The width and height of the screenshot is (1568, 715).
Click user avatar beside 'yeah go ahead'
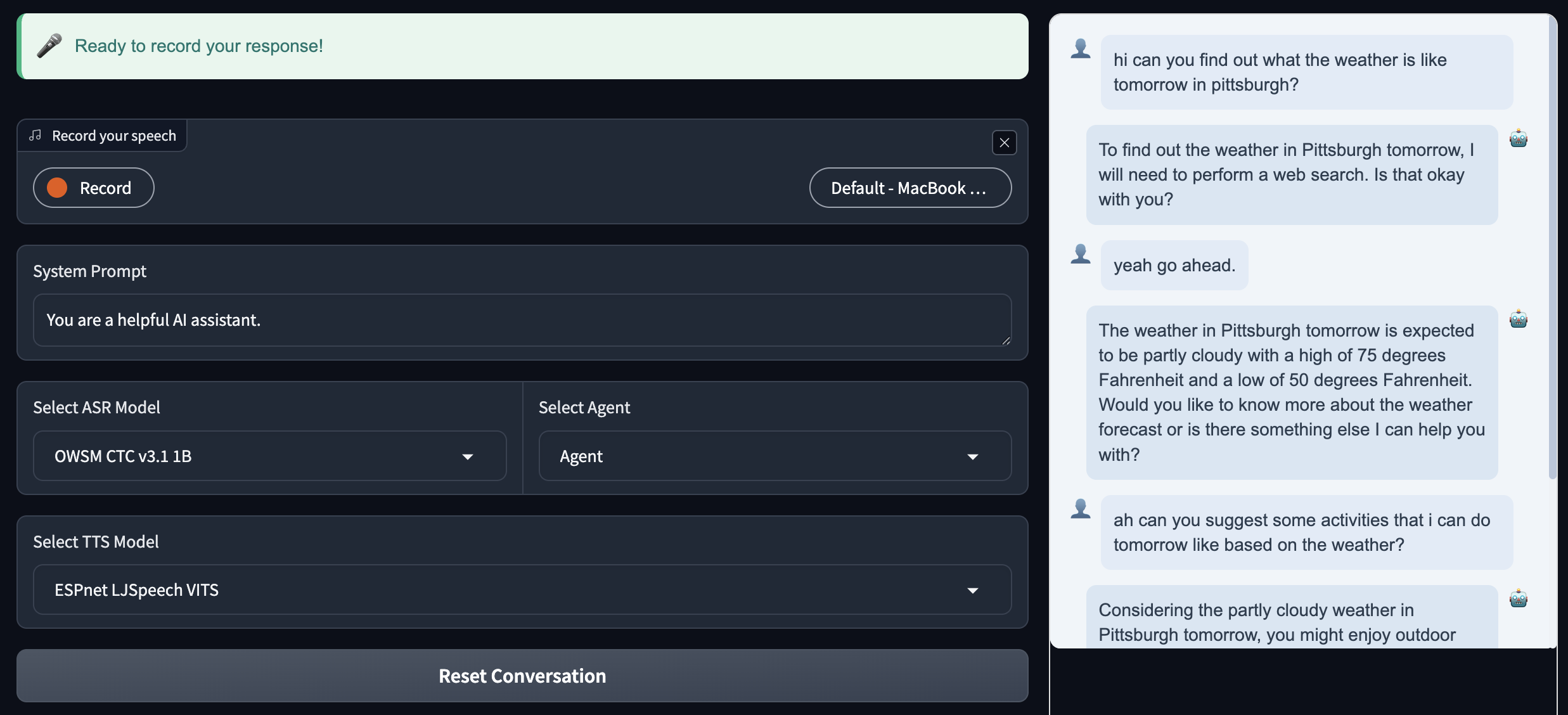click(x=1081, y=254)
